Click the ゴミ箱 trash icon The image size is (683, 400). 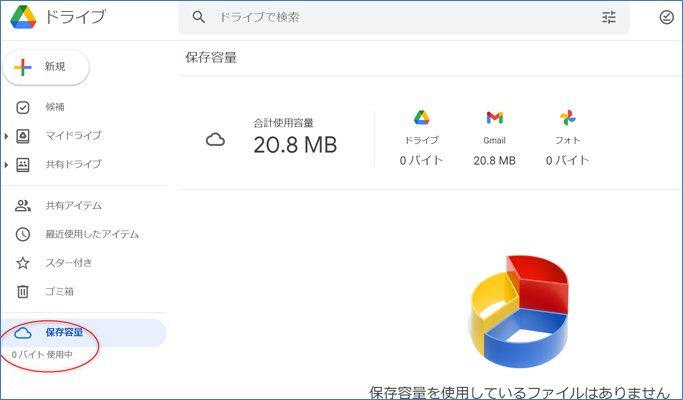tap(23, 292)
